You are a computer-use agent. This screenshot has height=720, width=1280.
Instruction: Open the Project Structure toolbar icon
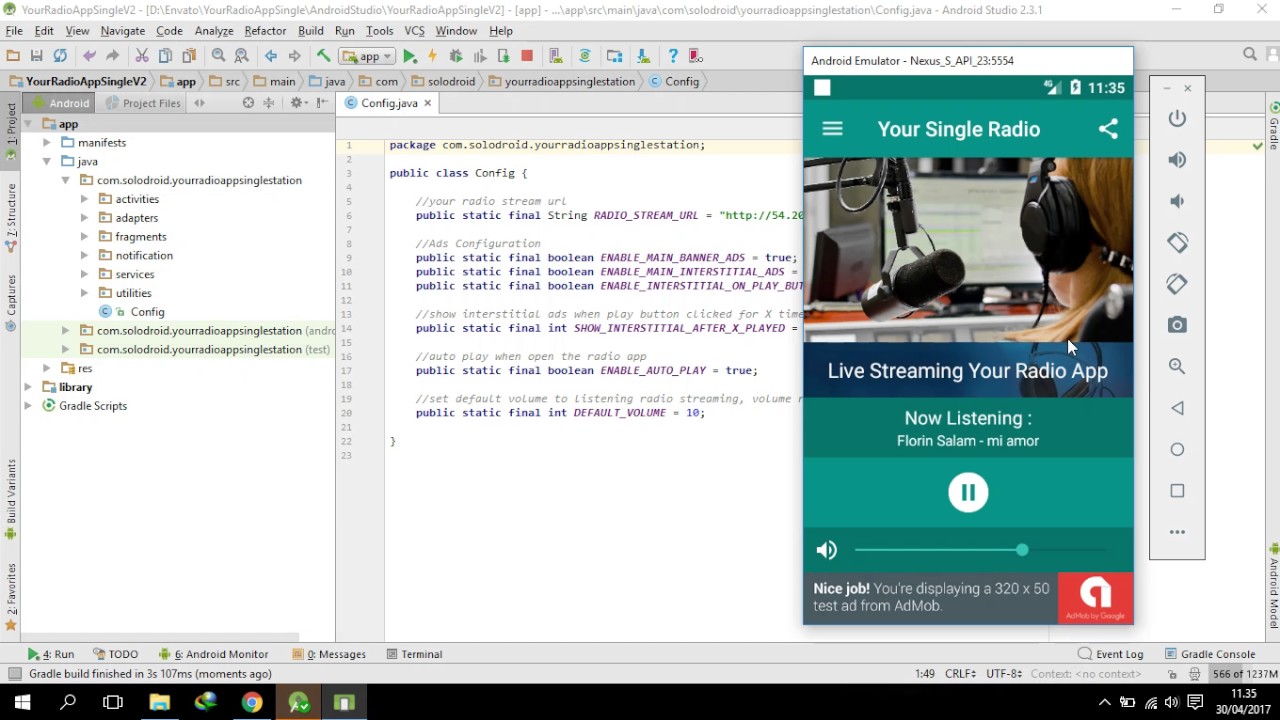615,56
